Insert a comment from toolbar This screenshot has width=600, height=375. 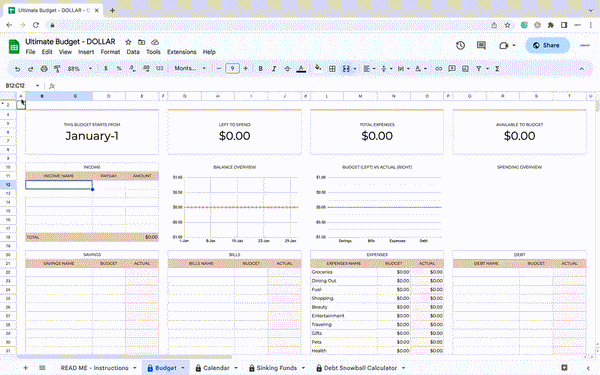point(452,69)
